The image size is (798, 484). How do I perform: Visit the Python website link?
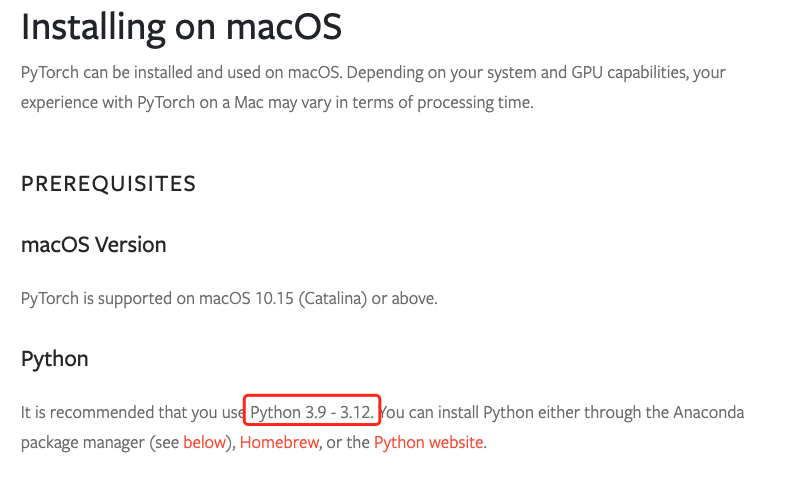pos(429,442)
